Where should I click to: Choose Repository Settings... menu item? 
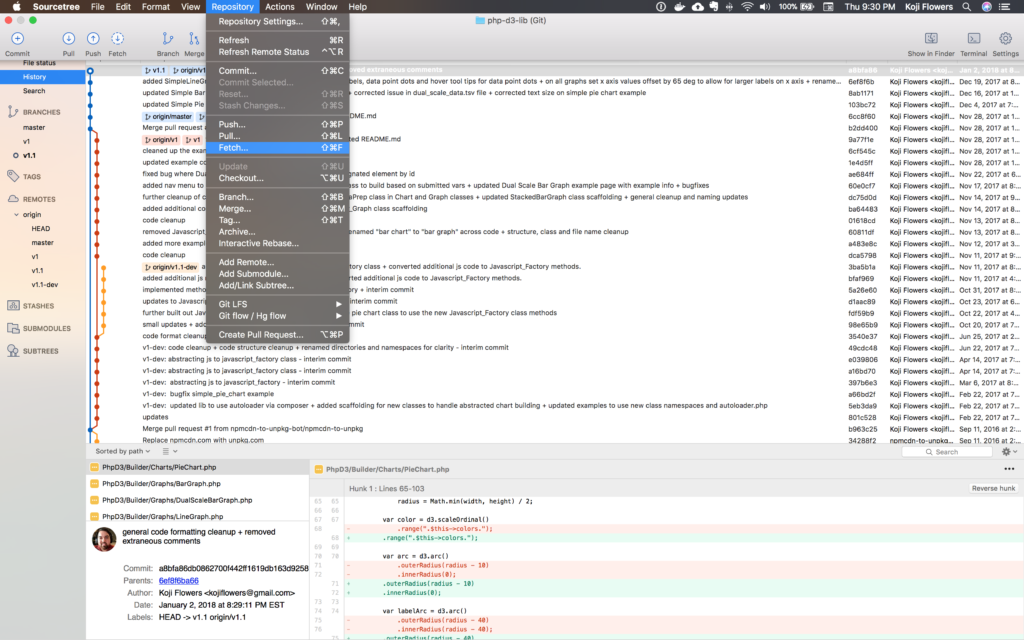278,22
